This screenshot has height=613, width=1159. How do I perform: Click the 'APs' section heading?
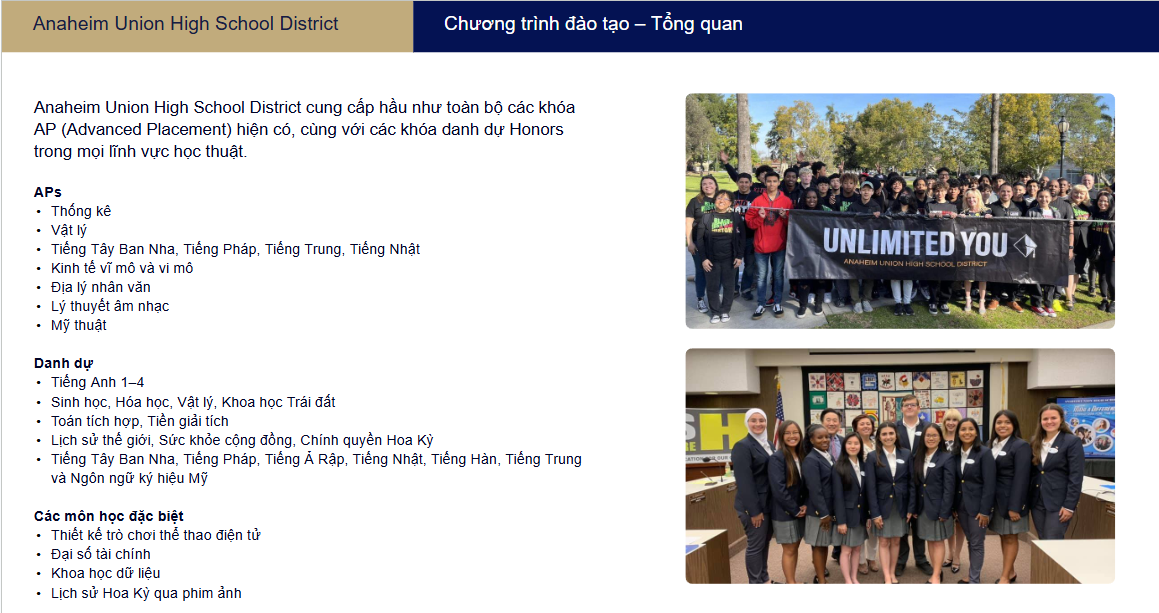click(x=48, y=192)
